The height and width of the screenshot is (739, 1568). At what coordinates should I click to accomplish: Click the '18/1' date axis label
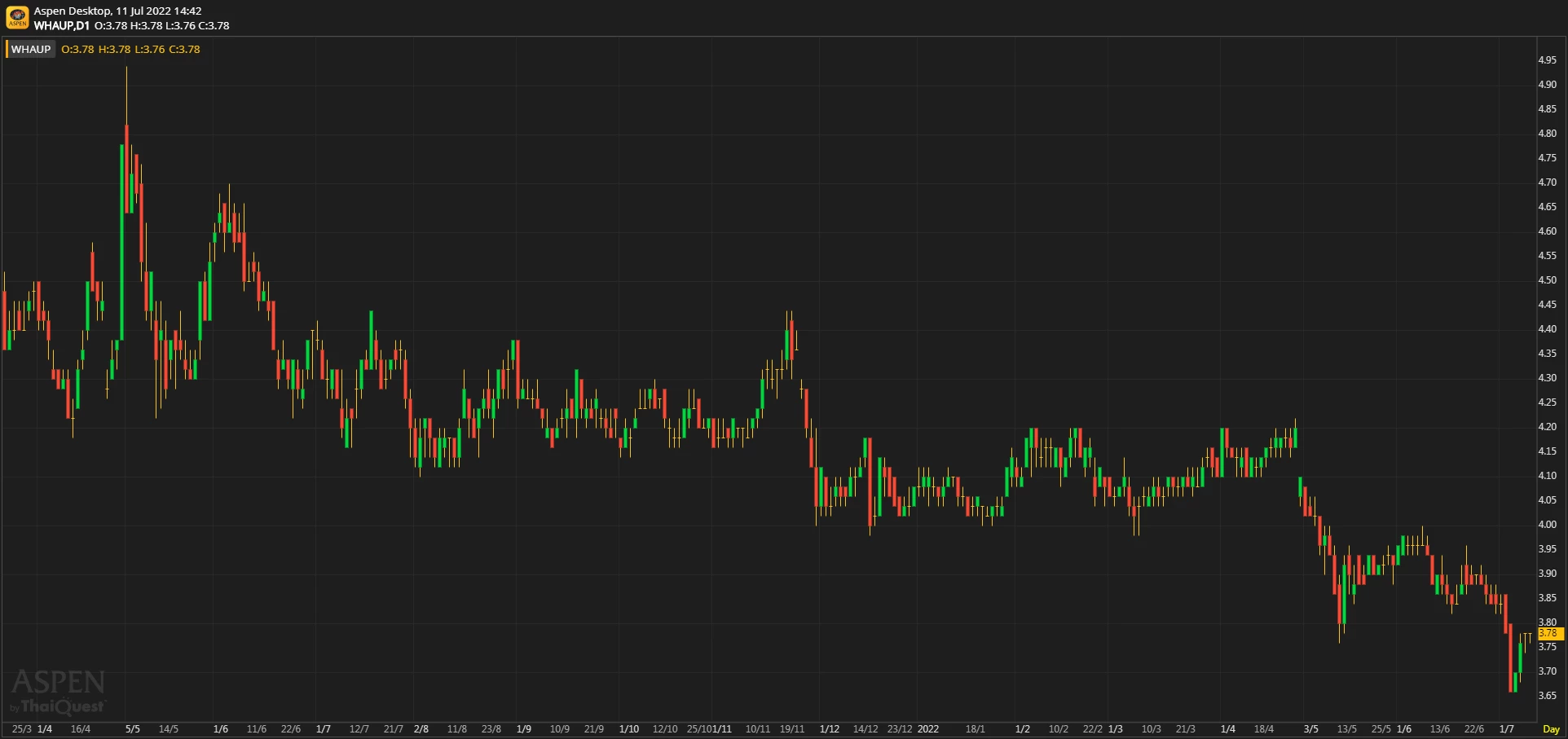[x=976, y=729]
